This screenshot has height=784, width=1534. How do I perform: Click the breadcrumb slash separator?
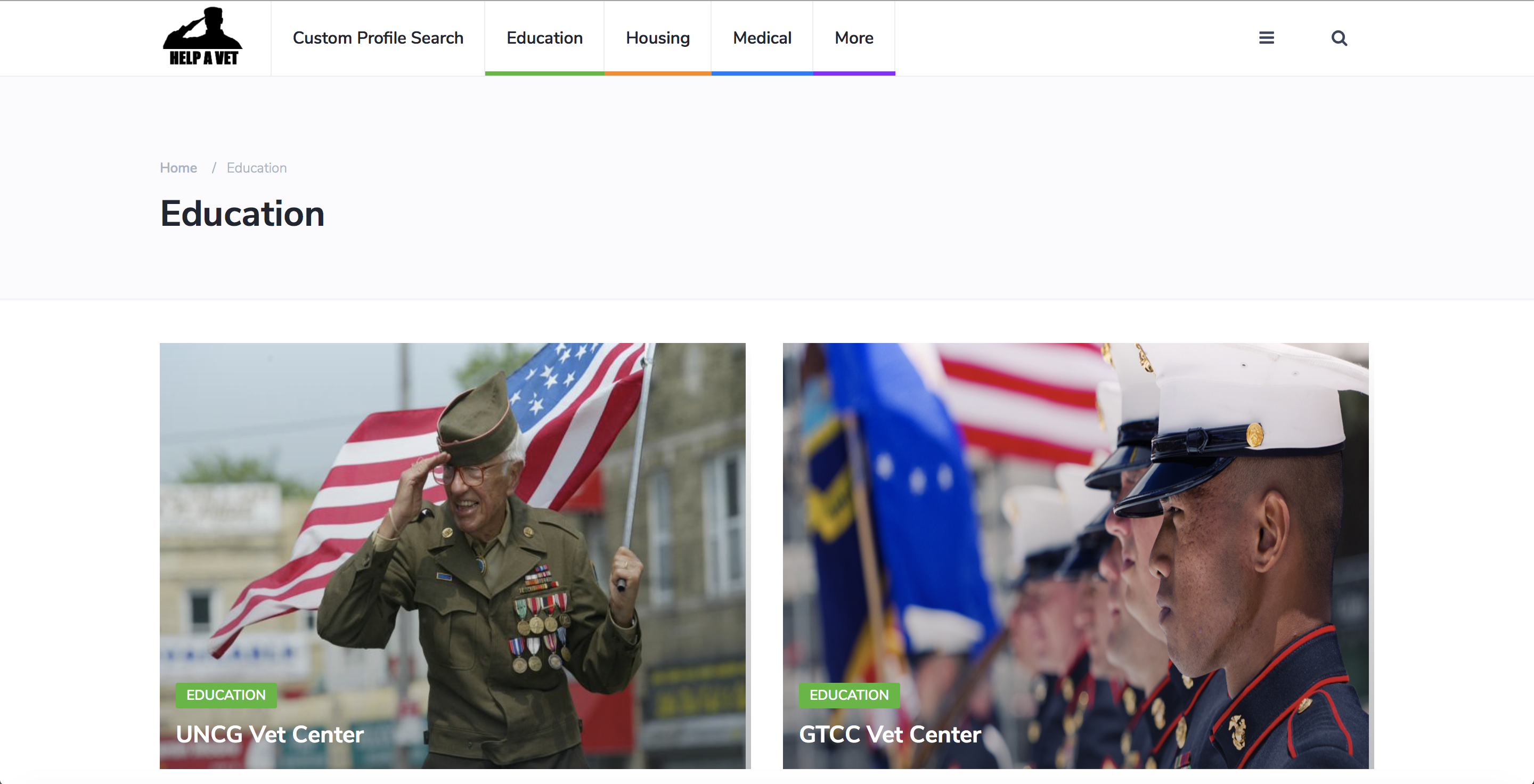[x=213, y=168]
